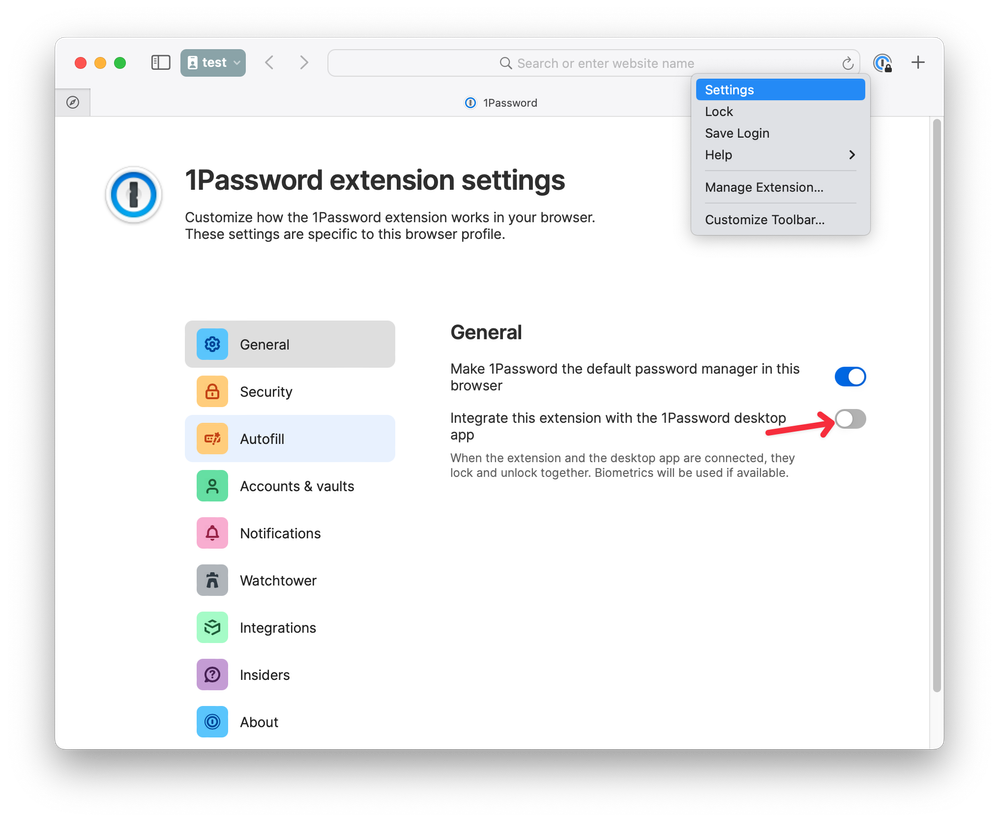Image resolution: width=999 pixels, height=822 pixels.
Task: Enable desktop app integration toggle
Action: point(850,419)
